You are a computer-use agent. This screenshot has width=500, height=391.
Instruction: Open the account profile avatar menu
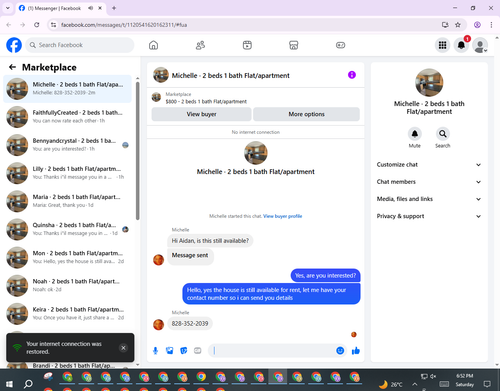coord(480,45)
